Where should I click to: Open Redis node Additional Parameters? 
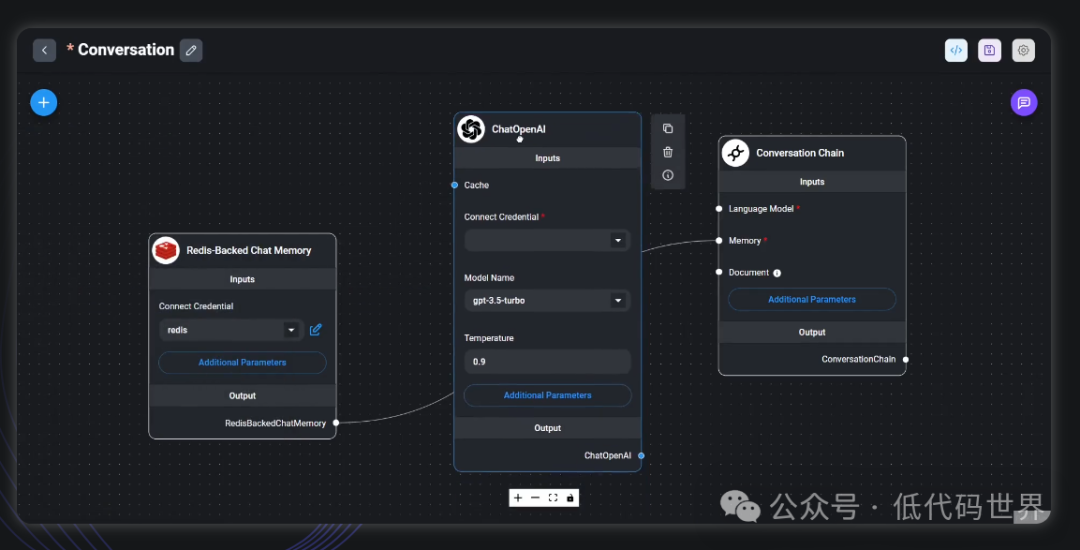pyautogui.click(x=242, y=363)
